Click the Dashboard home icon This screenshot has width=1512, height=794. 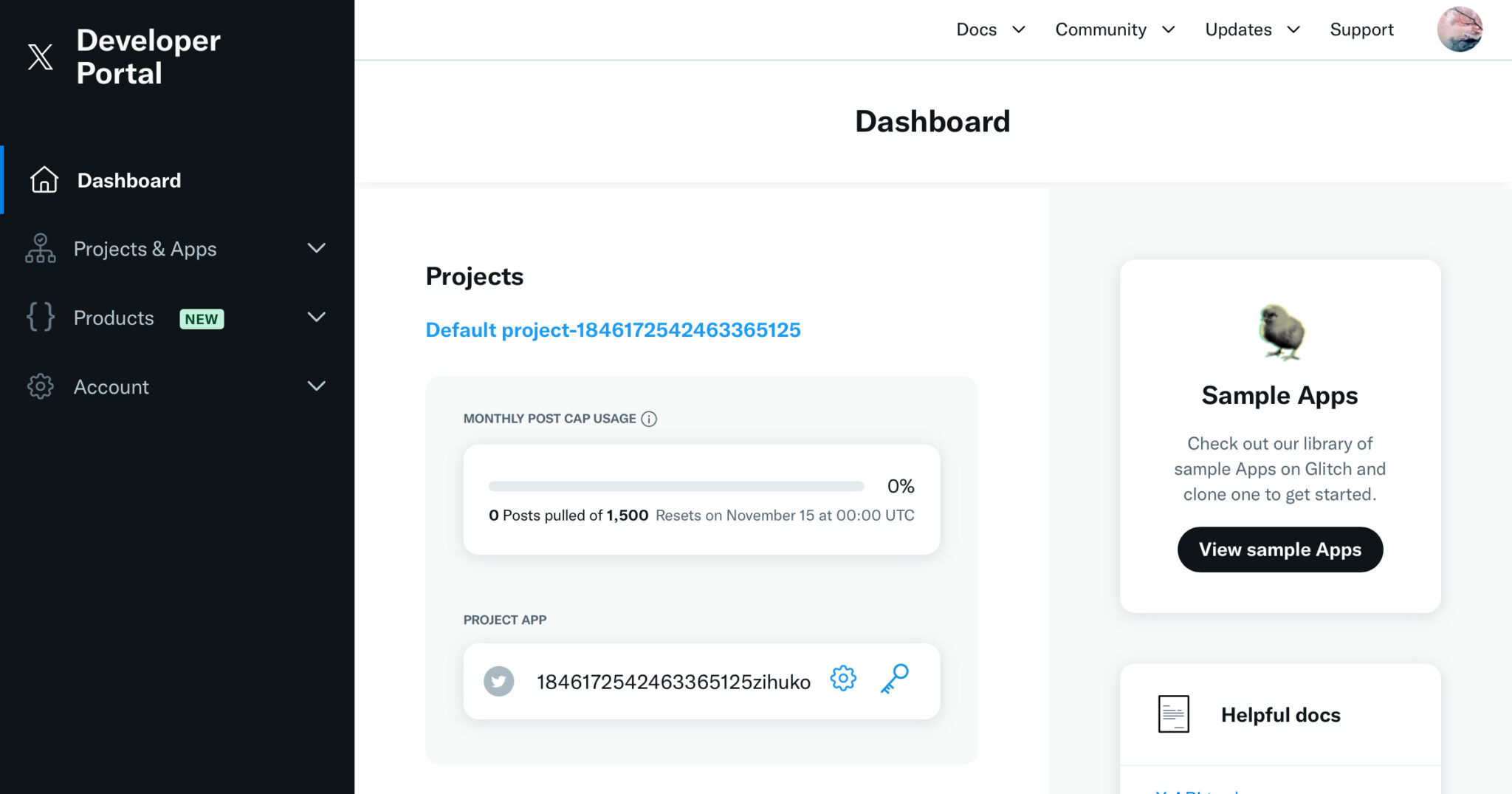[x=44, y=179]
